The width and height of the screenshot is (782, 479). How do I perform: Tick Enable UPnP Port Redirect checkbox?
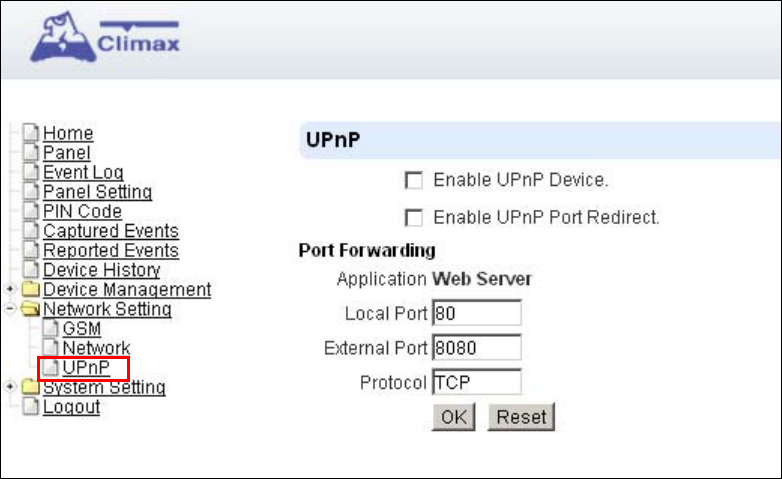tap(413, 218)
